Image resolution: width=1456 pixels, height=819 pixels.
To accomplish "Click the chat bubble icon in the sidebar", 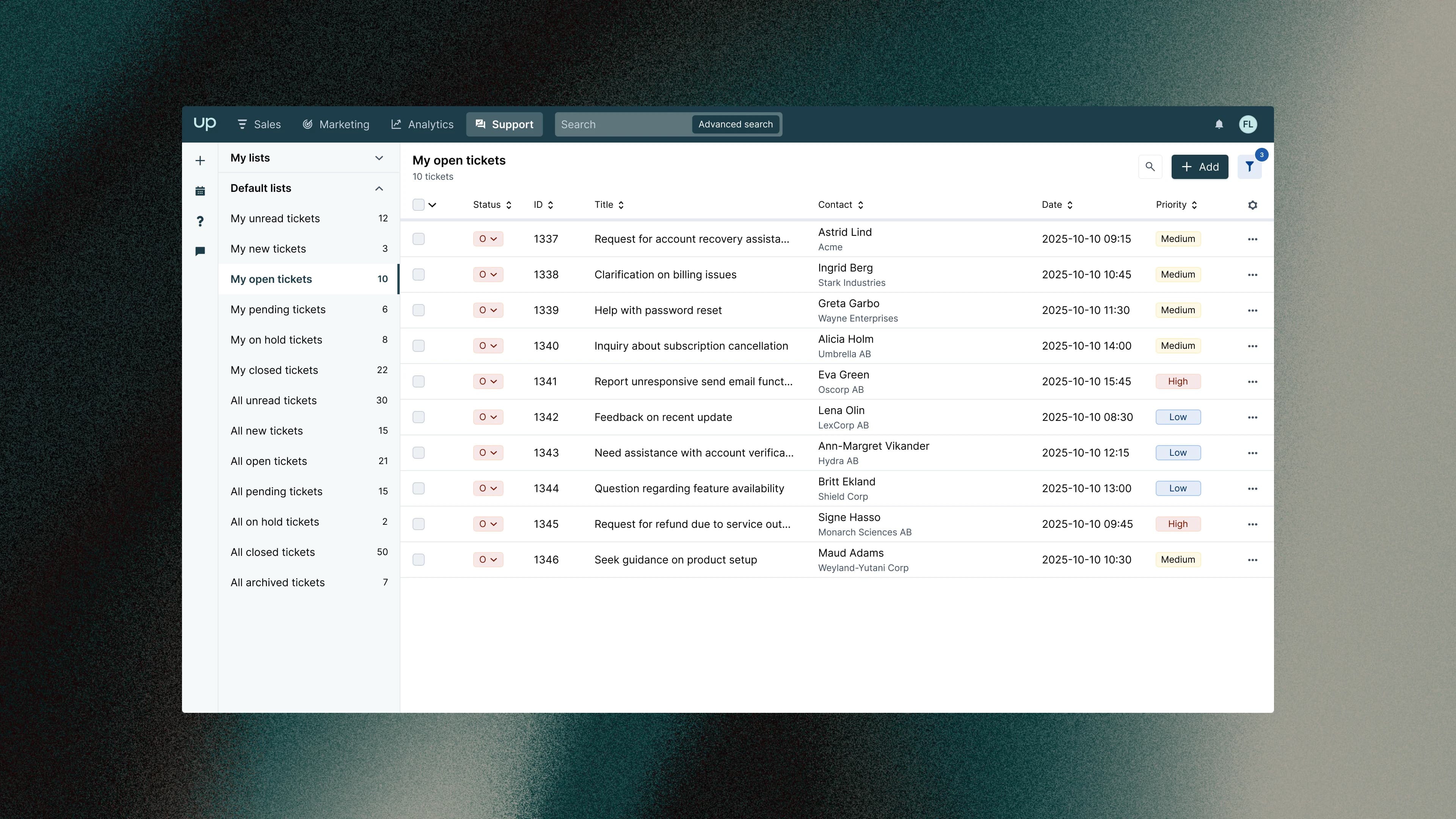I will [x=201, y=251].
